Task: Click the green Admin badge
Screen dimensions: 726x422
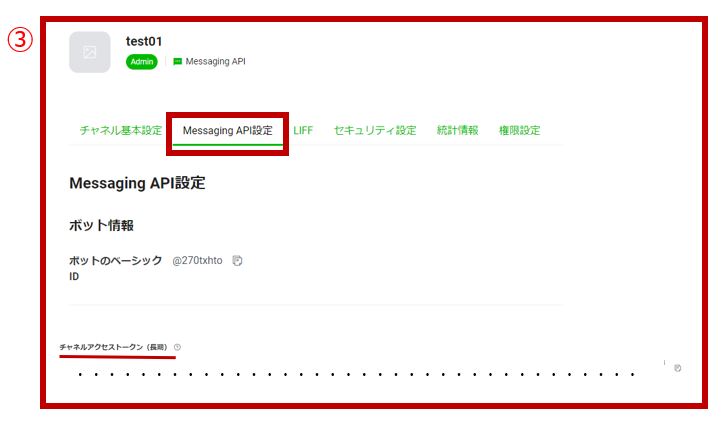Action: 142,62
